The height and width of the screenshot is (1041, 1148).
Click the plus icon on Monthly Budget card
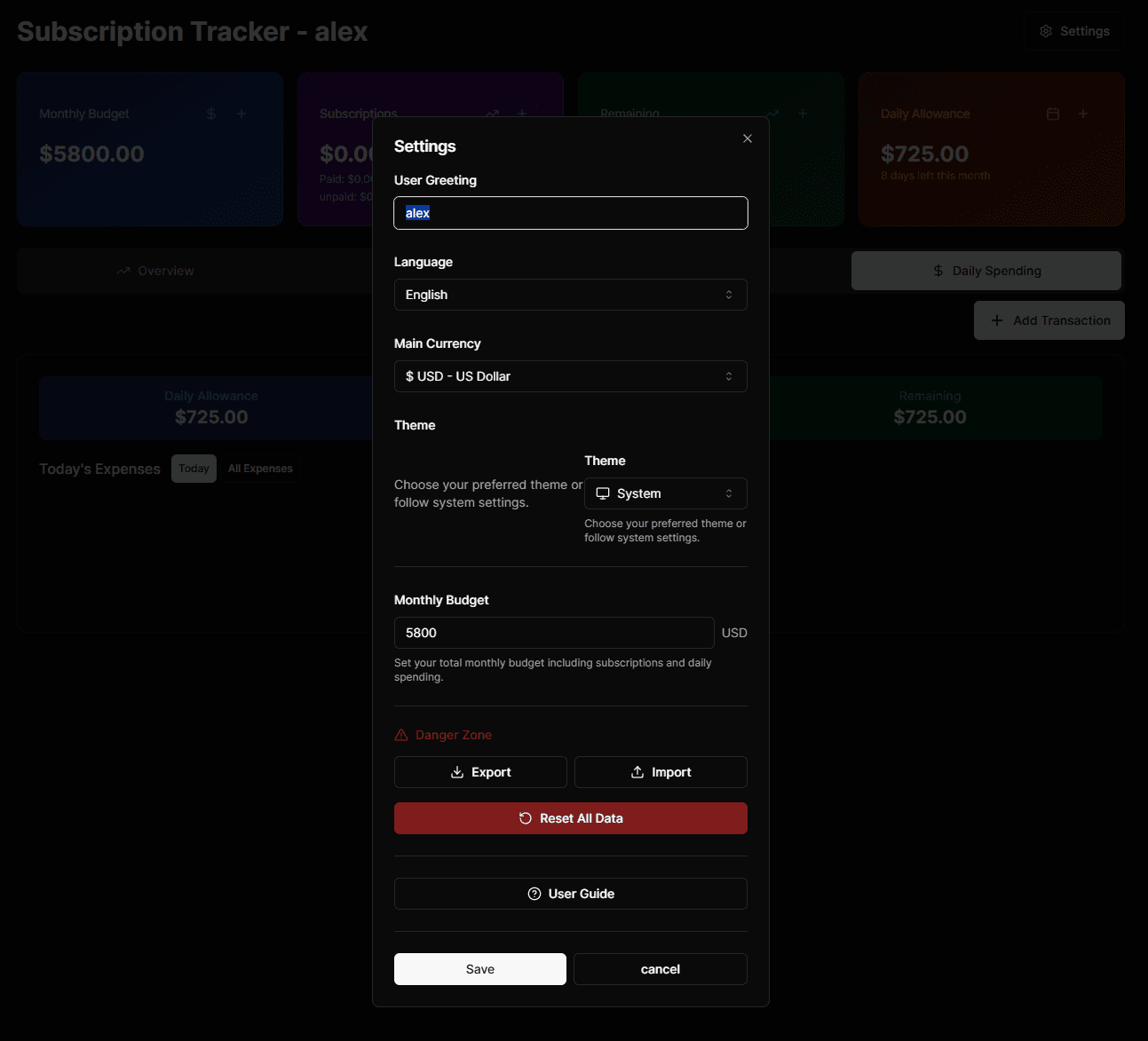(x=240, y=114)
